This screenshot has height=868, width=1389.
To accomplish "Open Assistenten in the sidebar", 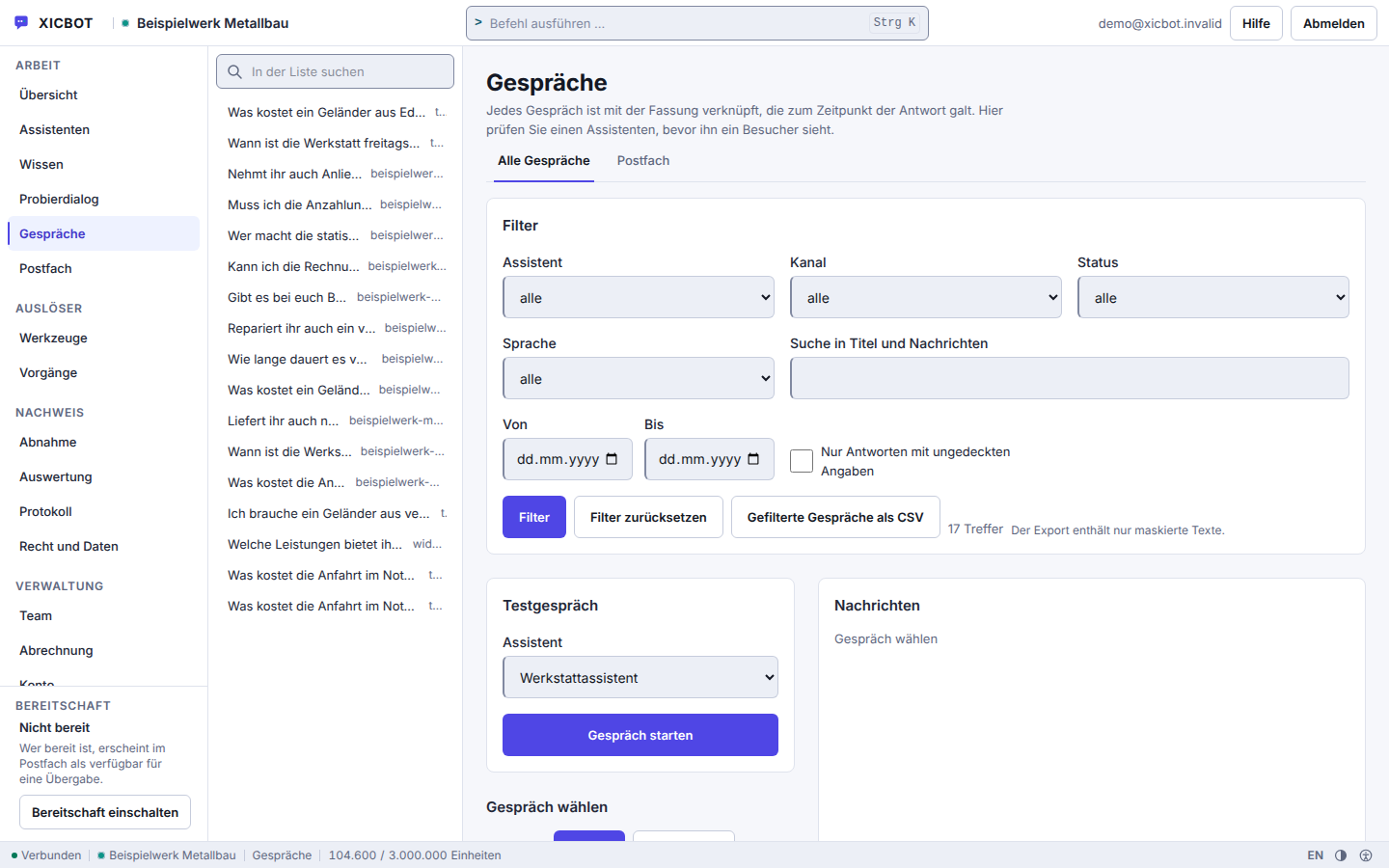I will coord(103,129).
